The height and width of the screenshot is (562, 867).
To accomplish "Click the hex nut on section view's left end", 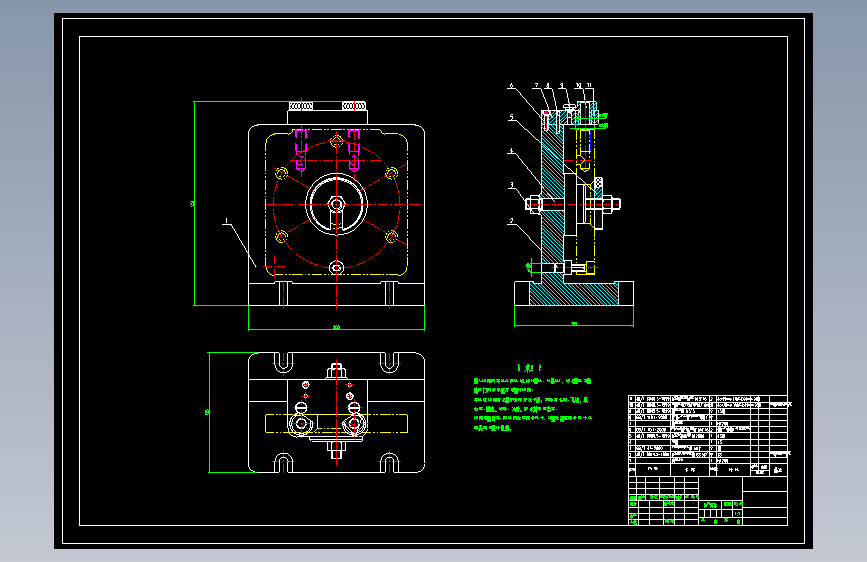I will point(533,204).
